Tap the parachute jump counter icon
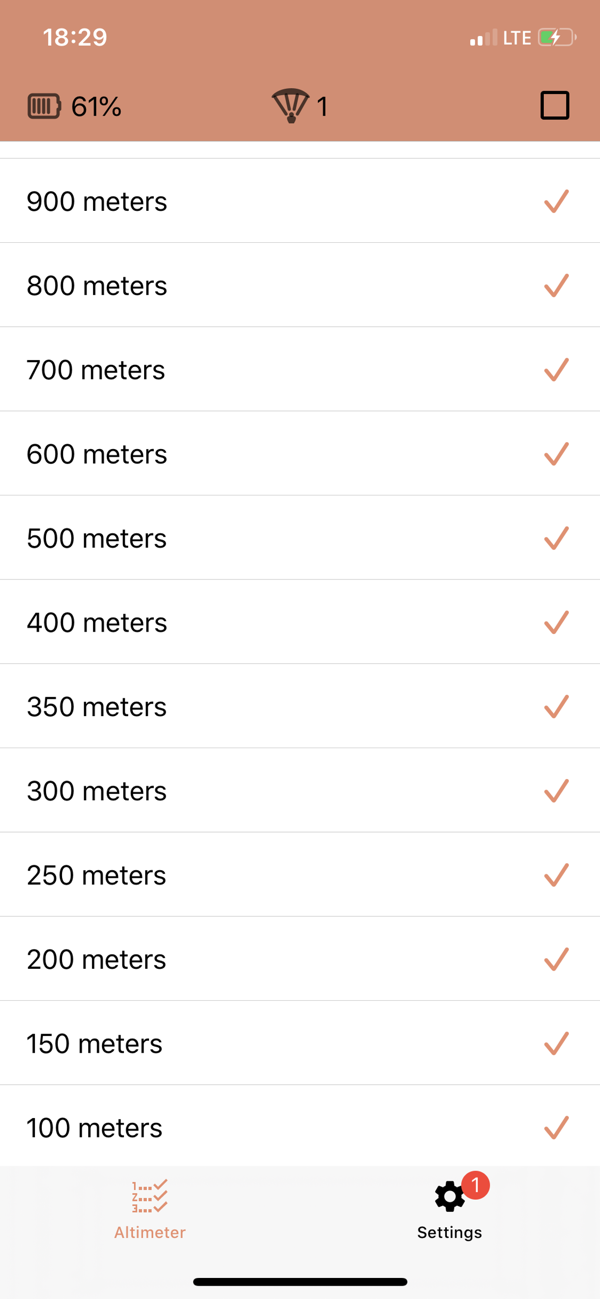Viewport: 600px width, 1299px height. (x=290, y=105)
